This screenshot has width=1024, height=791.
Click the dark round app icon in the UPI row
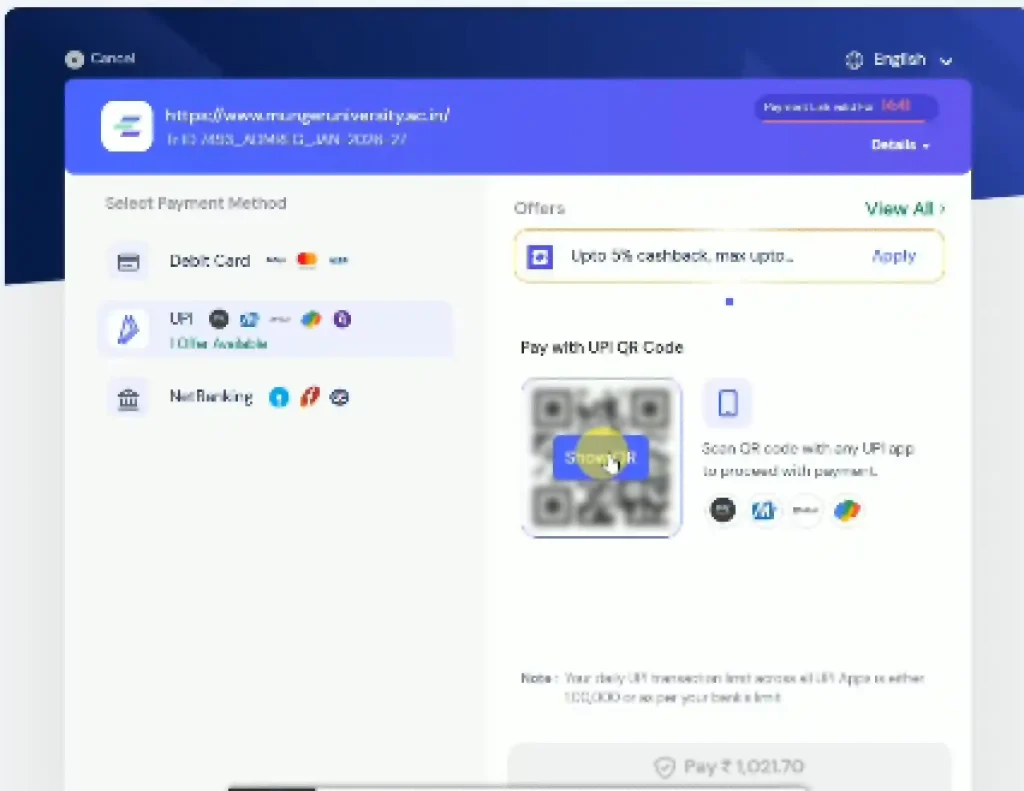pyautogui.click(x=219, y=319)
